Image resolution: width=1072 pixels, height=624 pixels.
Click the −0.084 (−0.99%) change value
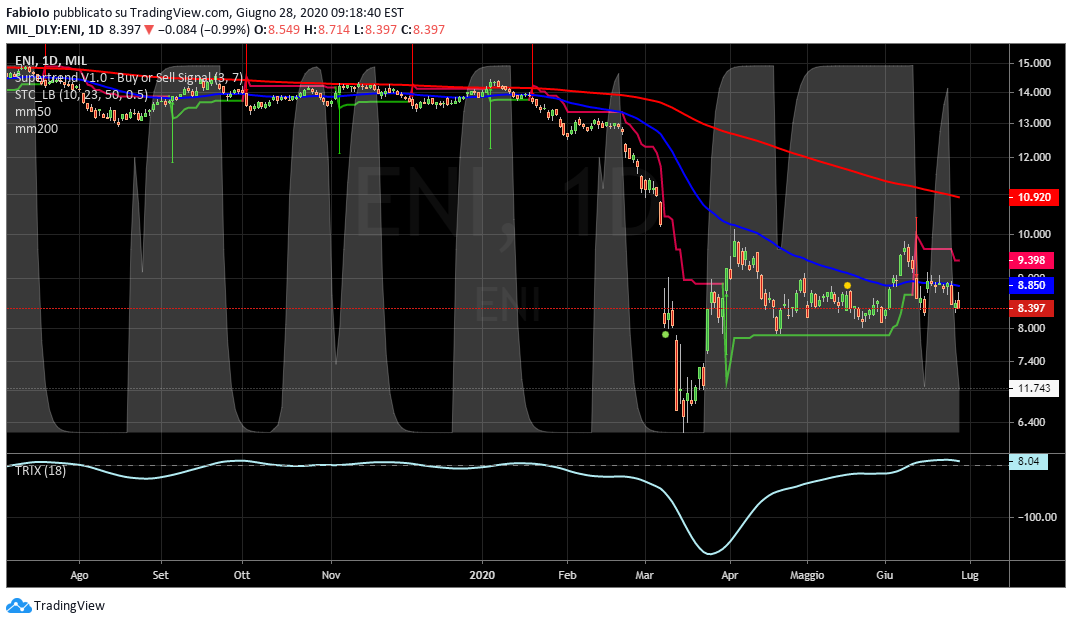[x=204, y=30]
